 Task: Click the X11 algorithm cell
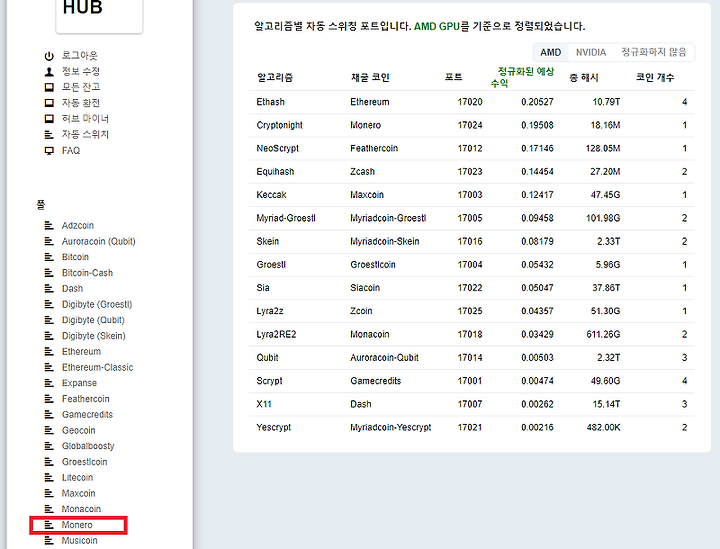point(264,404)
